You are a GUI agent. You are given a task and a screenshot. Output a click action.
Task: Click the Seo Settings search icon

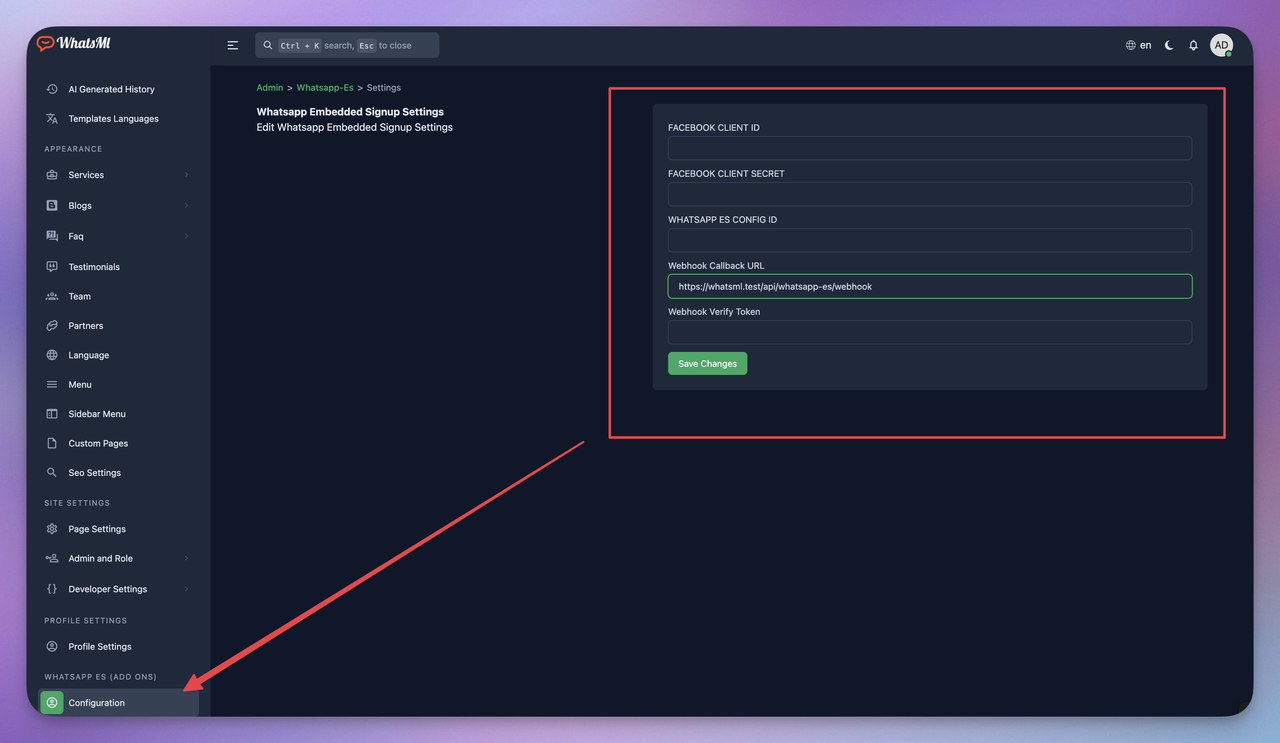[52, 472]
